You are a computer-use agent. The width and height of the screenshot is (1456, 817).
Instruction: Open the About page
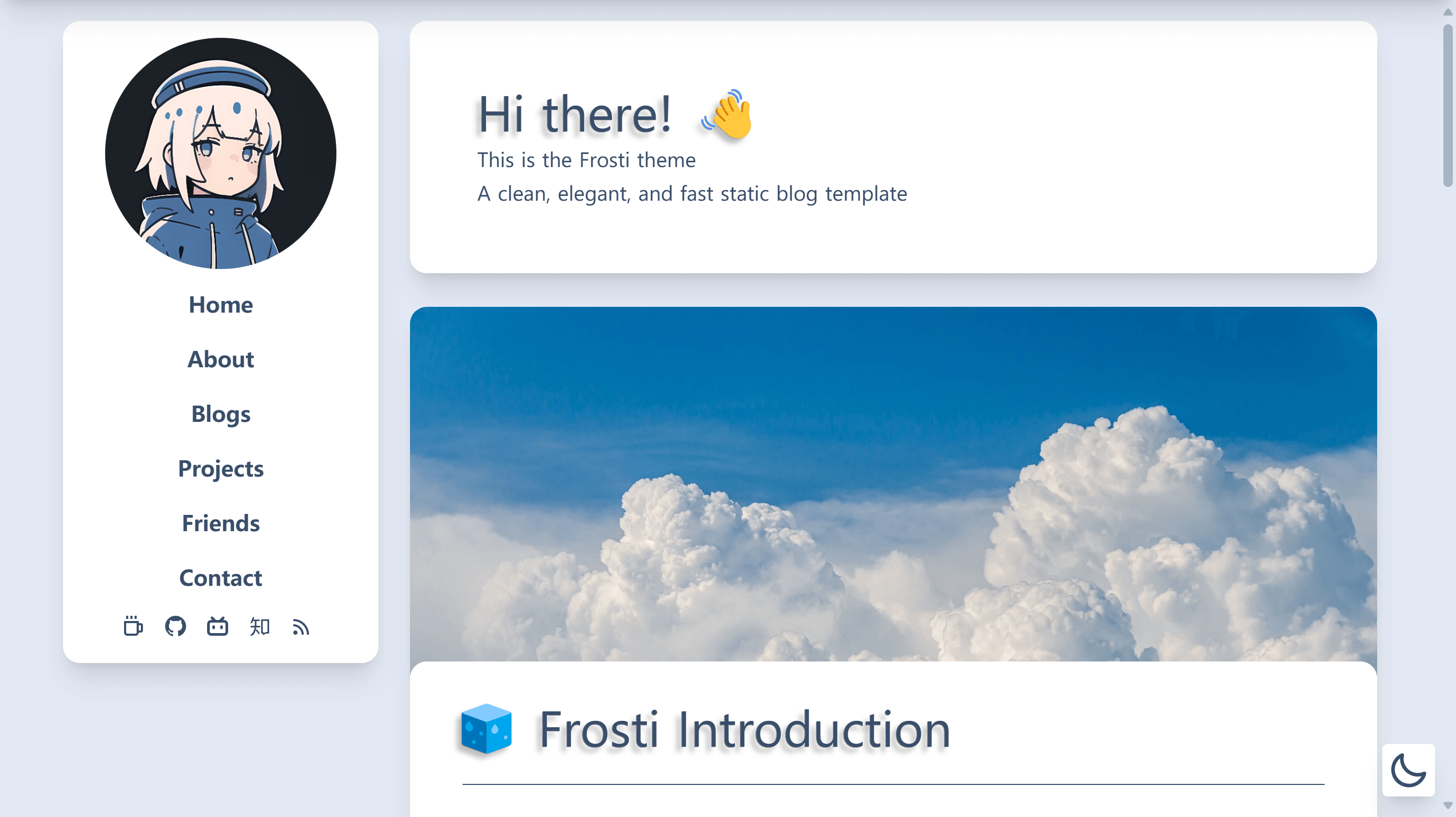220,359
